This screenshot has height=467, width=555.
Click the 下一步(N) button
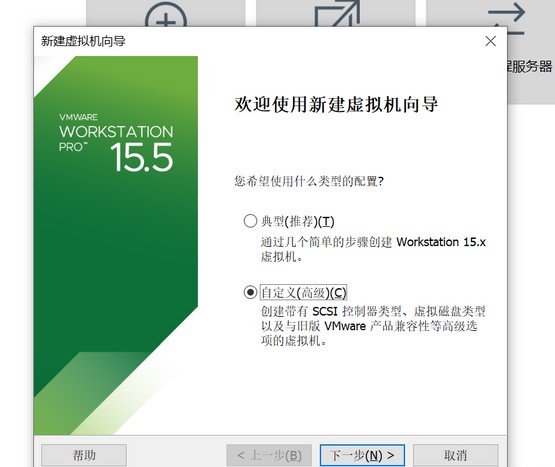click(362, 455)
